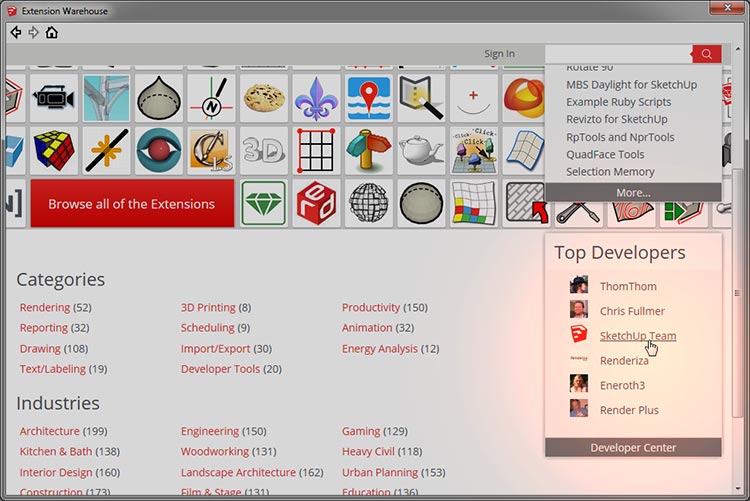Screen dimensions: 750x501
Task: Click Browse all of the Extensions
Action: [132, 203]
